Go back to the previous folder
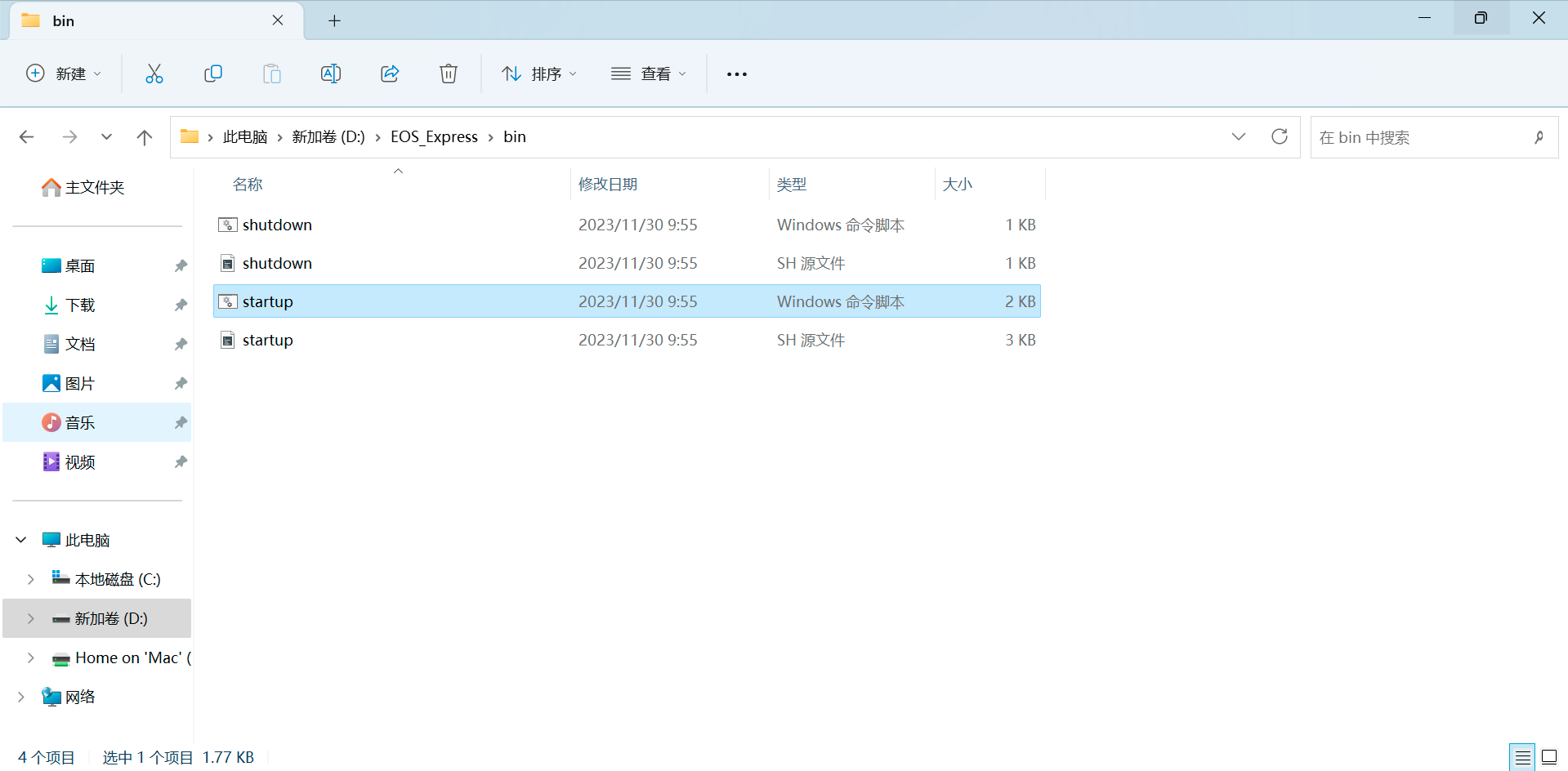The width and height of the screenshot is (1568, 771). tap(27, 136)
